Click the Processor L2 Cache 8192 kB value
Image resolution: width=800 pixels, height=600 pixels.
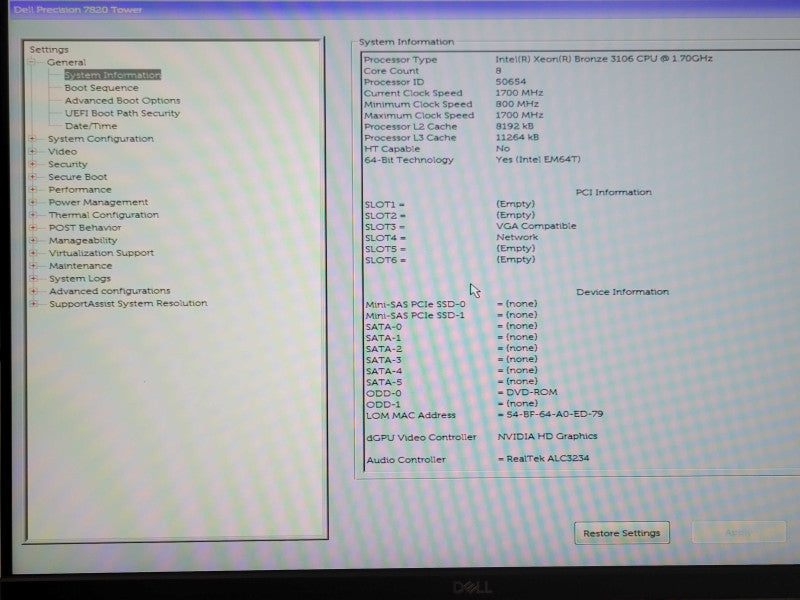[514, 126]
